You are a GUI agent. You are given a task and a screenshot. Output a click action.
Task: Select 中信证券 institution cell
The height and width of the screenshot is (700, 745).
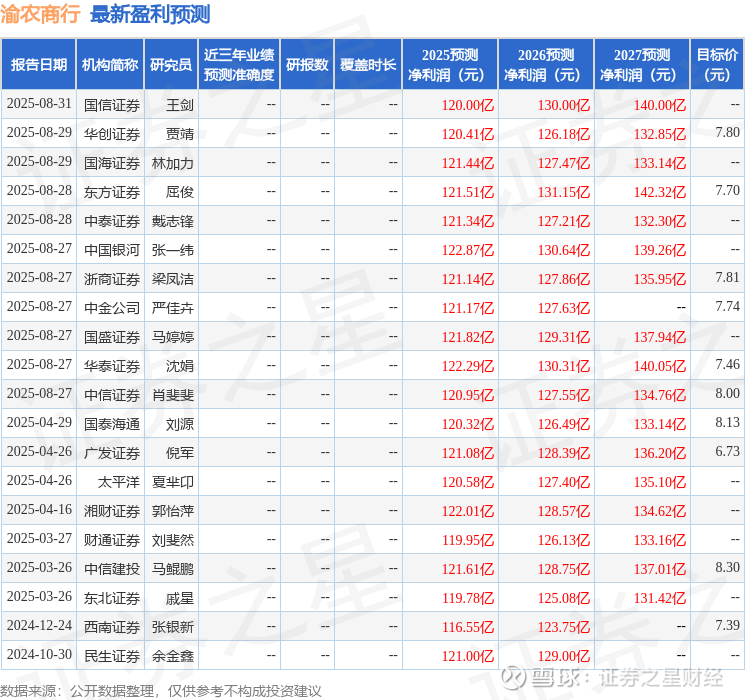[x=112, y=395]
